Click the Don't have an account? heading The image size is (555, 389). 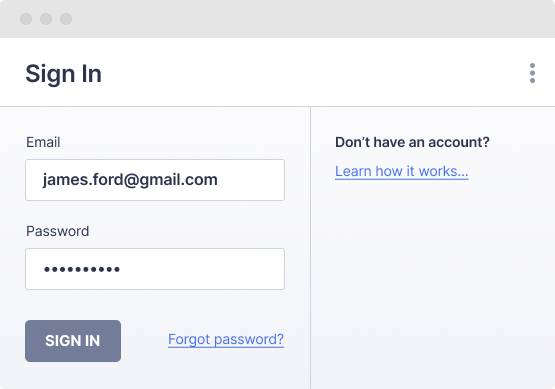click(x=412, y=142)
